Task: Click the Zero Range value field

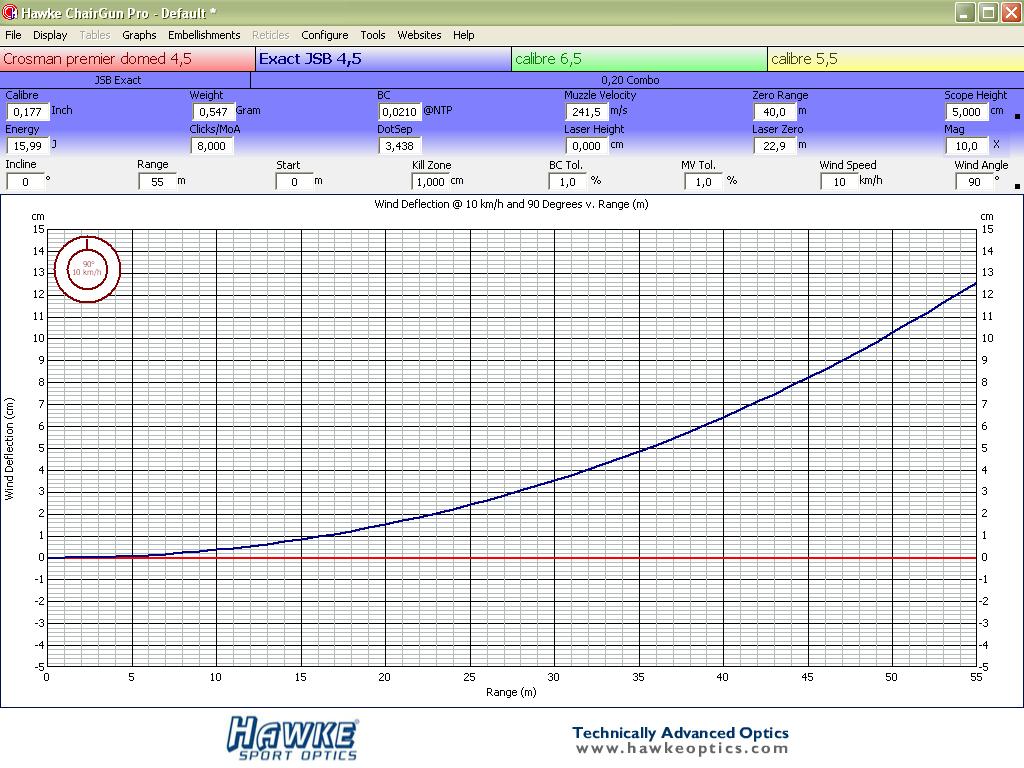Action: (773, 112)
